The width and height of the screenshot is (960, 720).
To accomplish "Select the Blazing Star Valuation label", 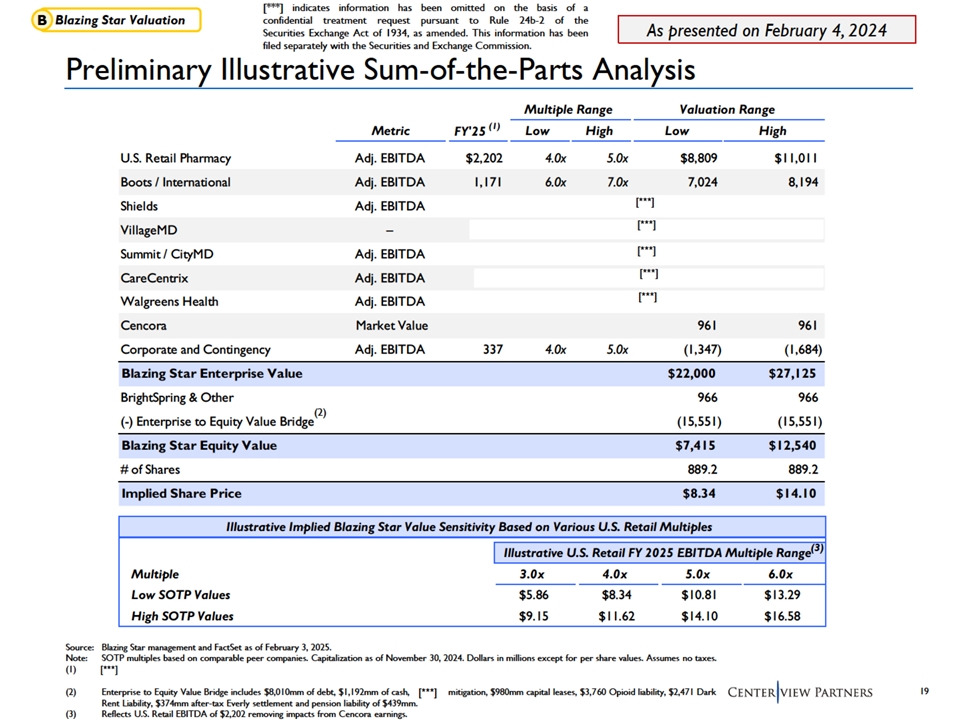I will [120, 20].
